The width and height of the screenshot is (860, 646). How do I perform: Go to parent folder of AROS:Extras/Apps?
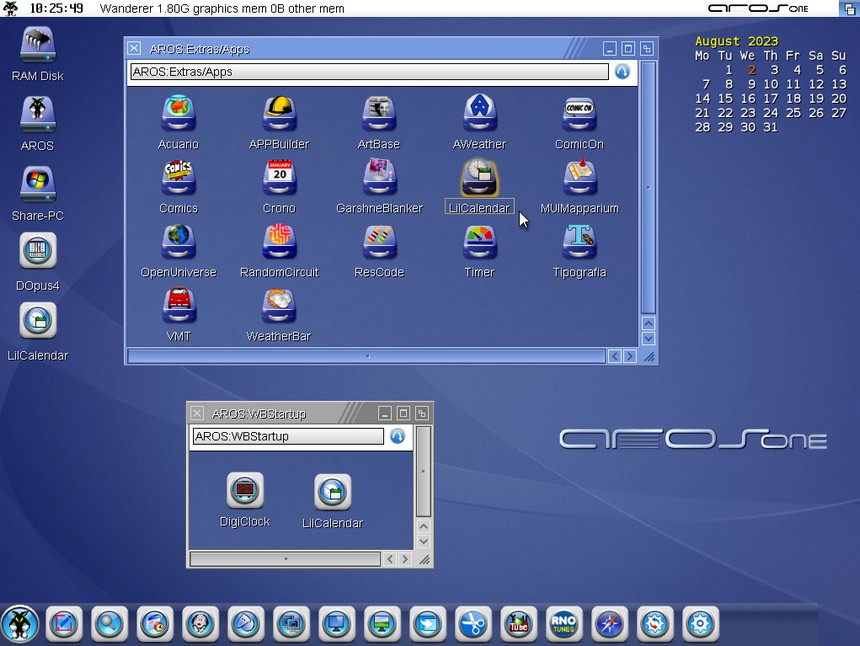point(622,72)
